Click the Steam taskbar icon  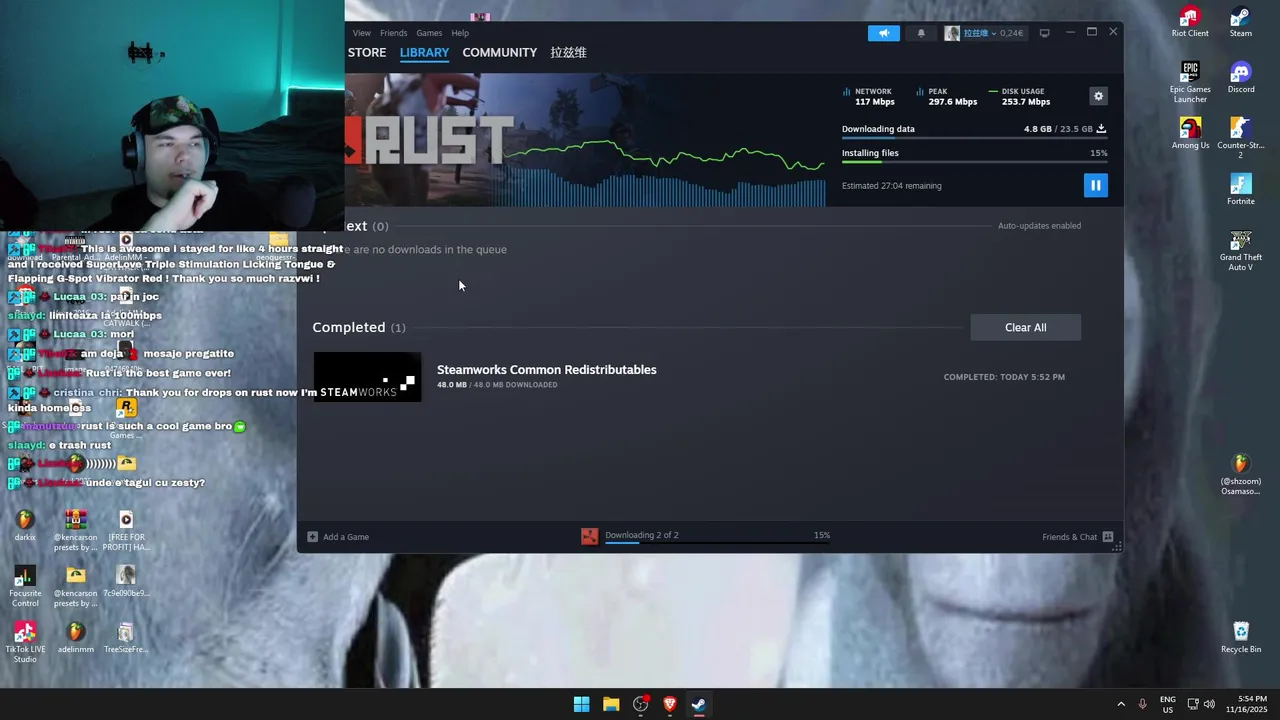coord(699,704)
